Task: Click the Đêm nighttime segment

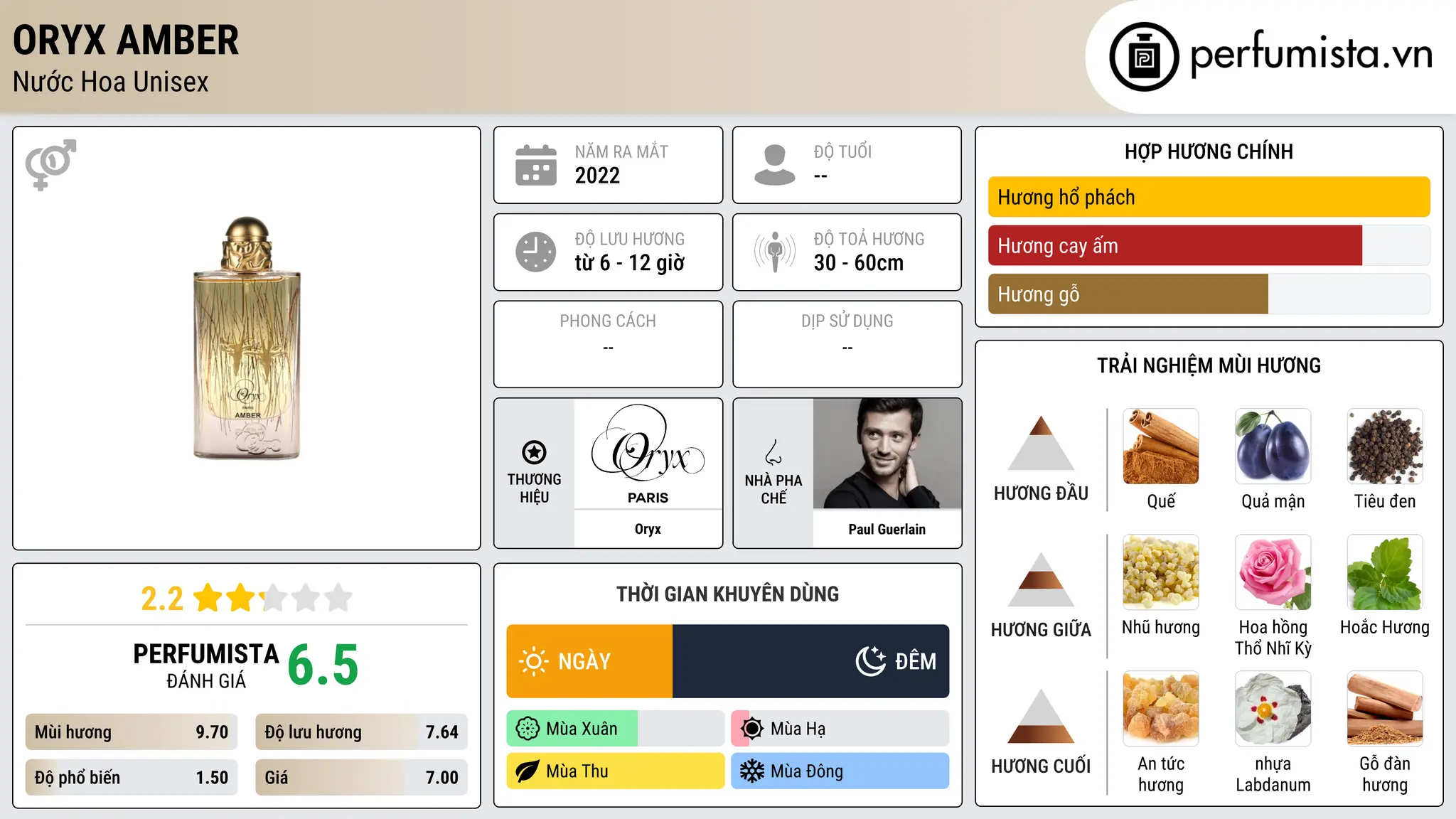Action: point(810,661)
